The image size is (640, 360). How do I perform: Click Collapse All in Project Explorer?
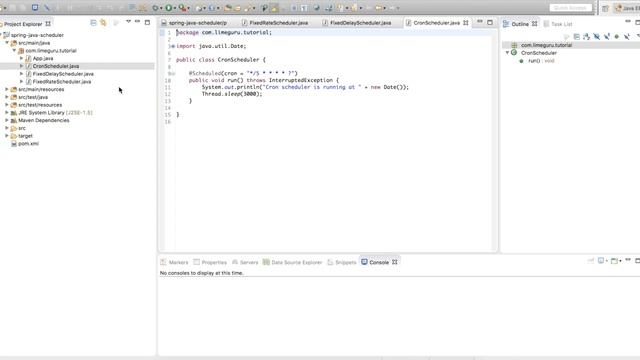coord(93,23)
